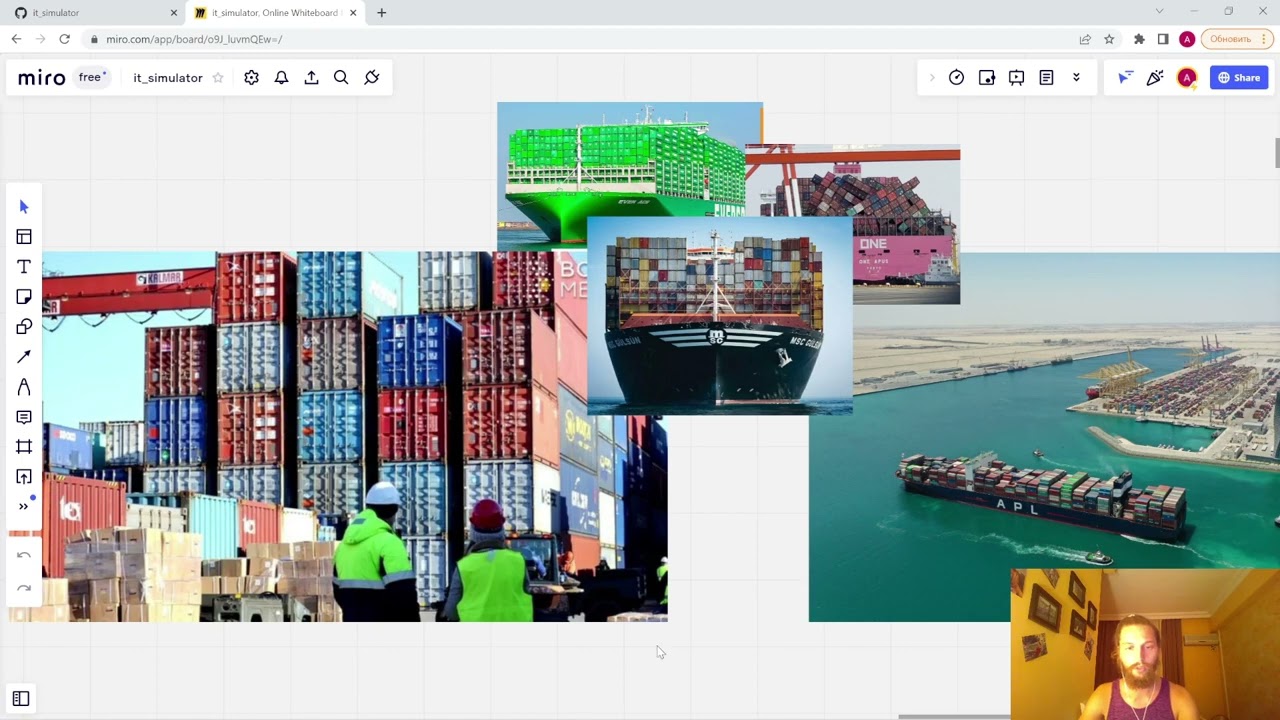Expand collapsed toolbar arrow near timer
The height and width of the screenshot is (720, 1280).
pos(932,78)
